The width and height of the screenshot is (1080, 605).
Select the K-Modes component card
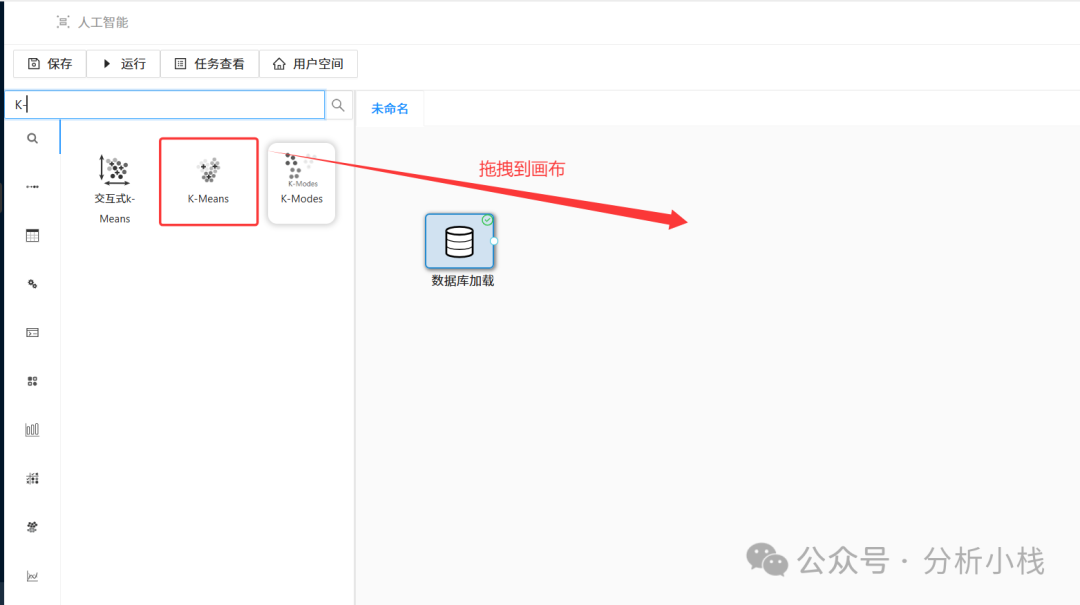click(x=302, y=183)
